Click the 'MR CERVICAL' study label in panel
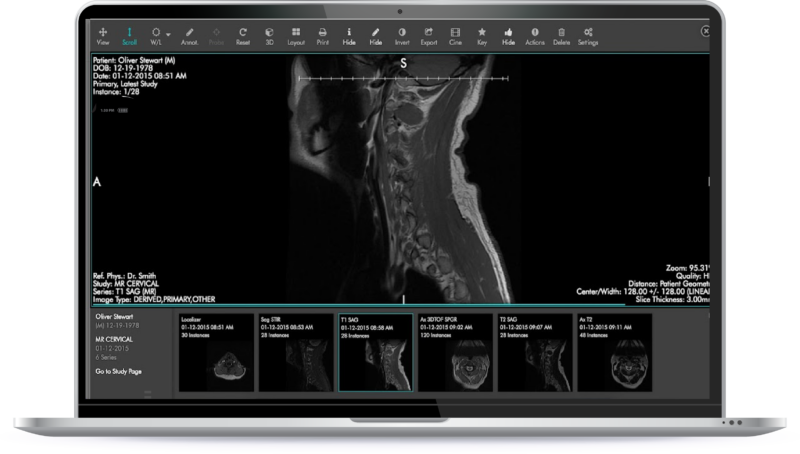The image size is (800, 454). click(114, 339)
